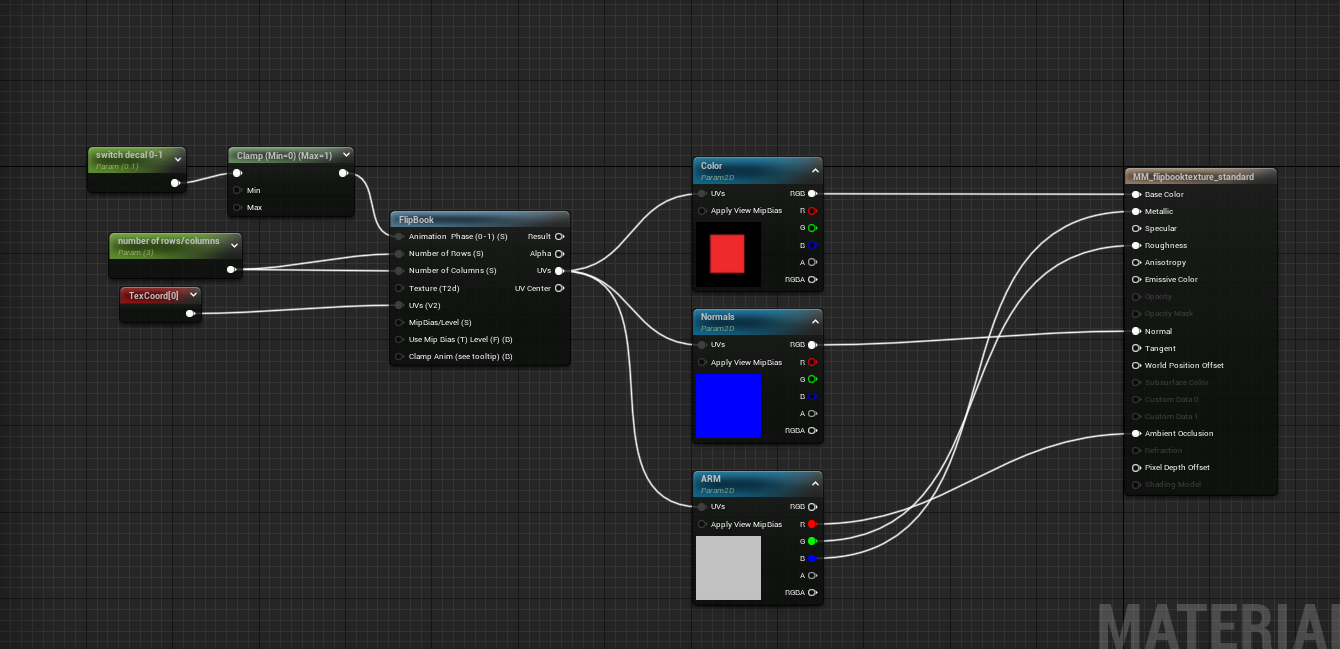Select the Result output pin of FlipBook

point(559,236)
